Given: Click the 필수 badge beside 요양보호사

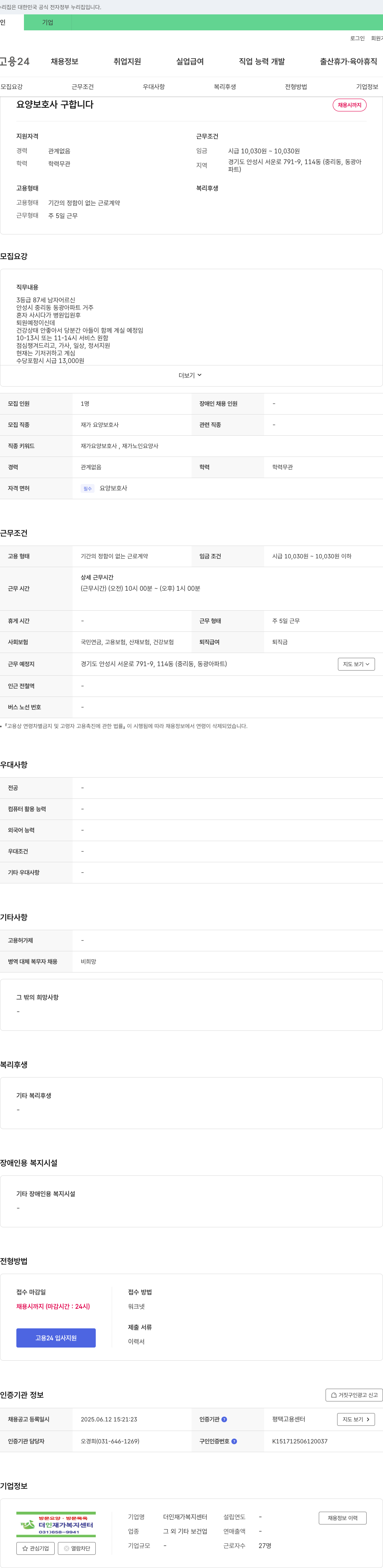Looking at the screenshot, I should tap(87, 488).
